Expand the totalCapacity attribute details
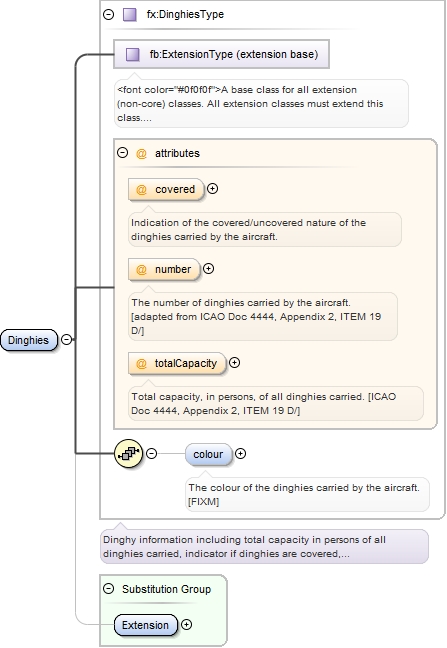Viewport: 447px width, 648px height. (x=235, y=362)
